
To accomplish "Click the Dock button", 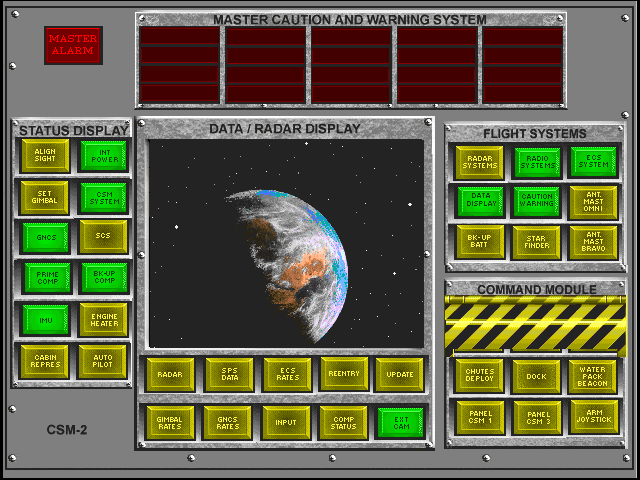I will click(537, 376).
